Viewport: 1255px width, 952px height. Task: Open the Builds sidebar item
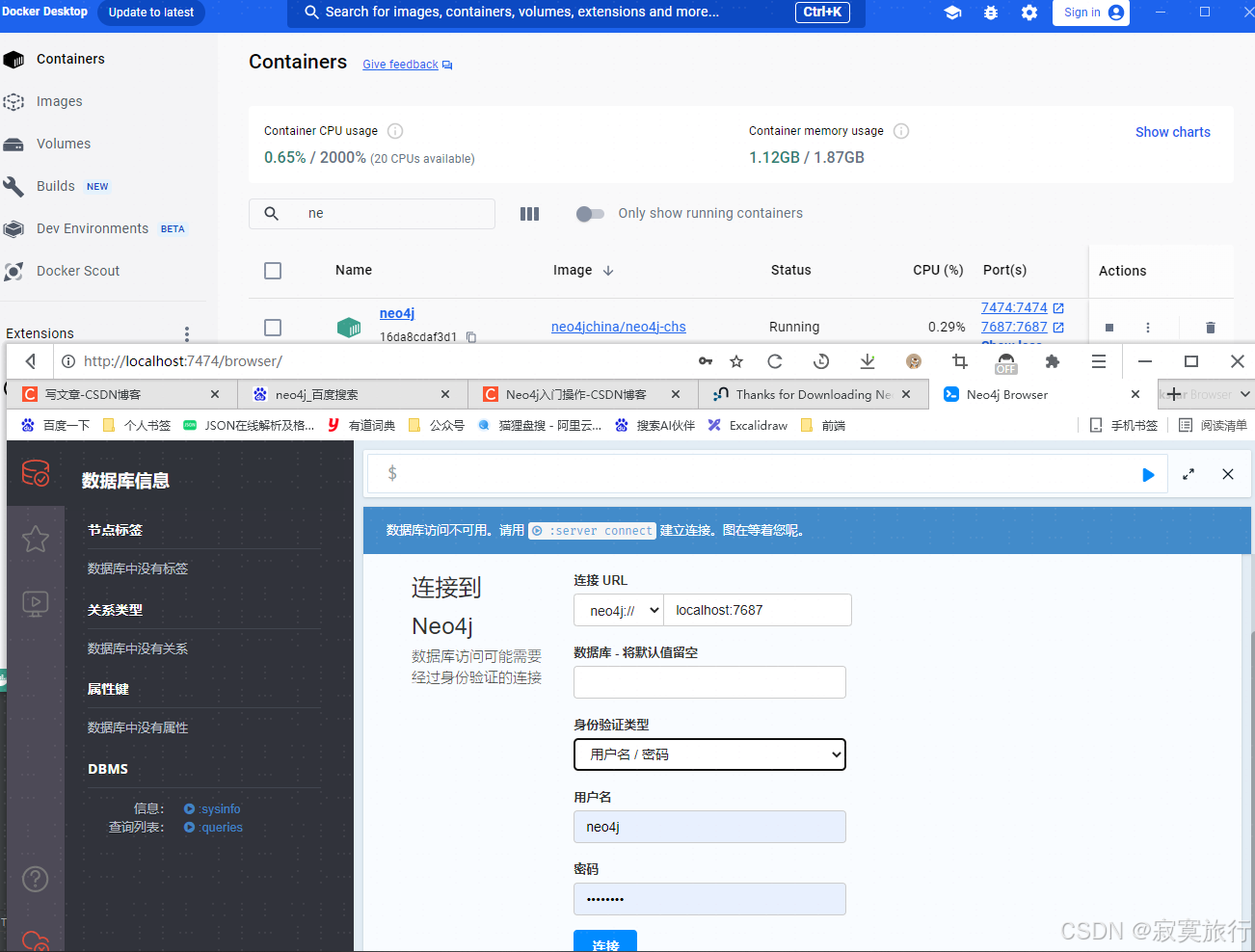pyautogui.click(x=56, y=186)
